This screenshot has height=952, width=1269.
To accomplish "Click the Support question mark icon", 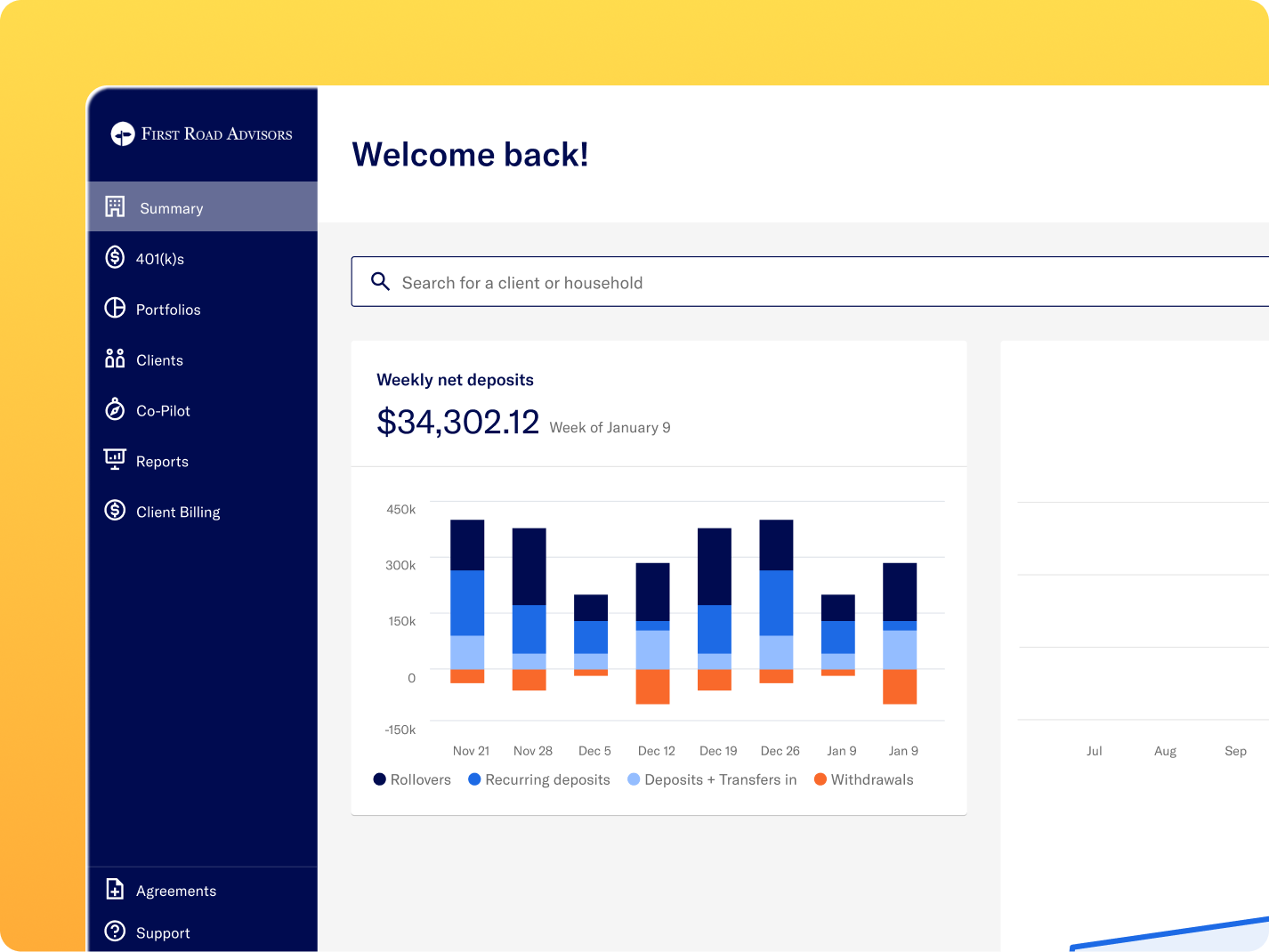I will click(115, 931).
